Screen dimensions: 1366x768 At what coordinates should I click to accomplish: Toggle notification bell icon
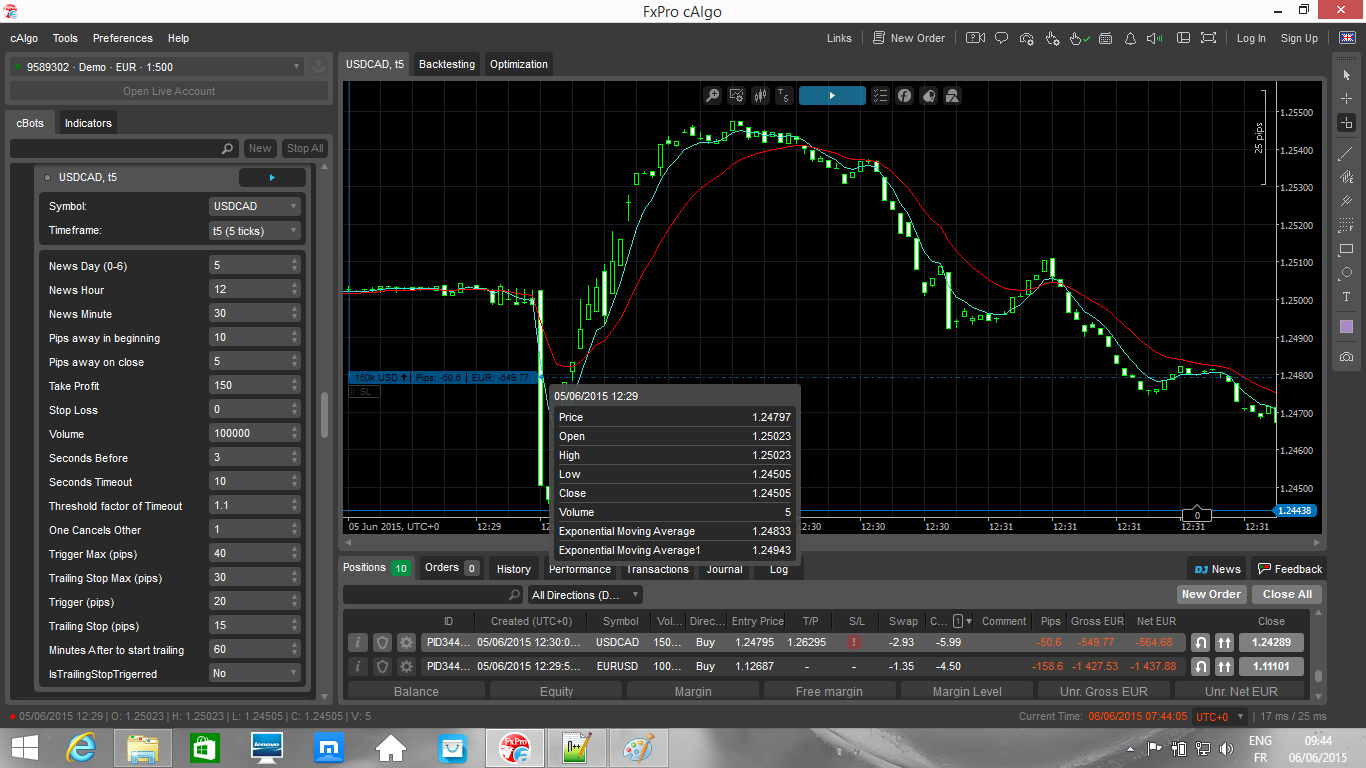[x=1130, y=38]
